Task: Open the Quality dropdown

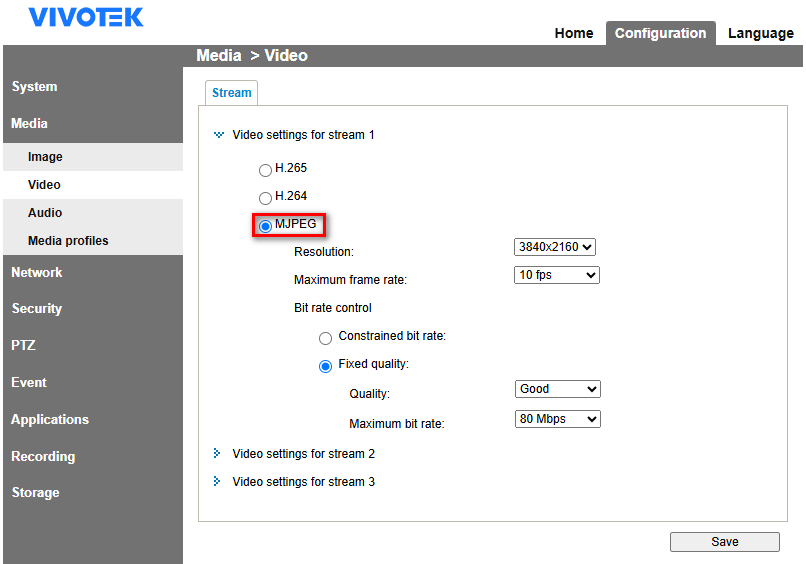Action: coord(558,389)
